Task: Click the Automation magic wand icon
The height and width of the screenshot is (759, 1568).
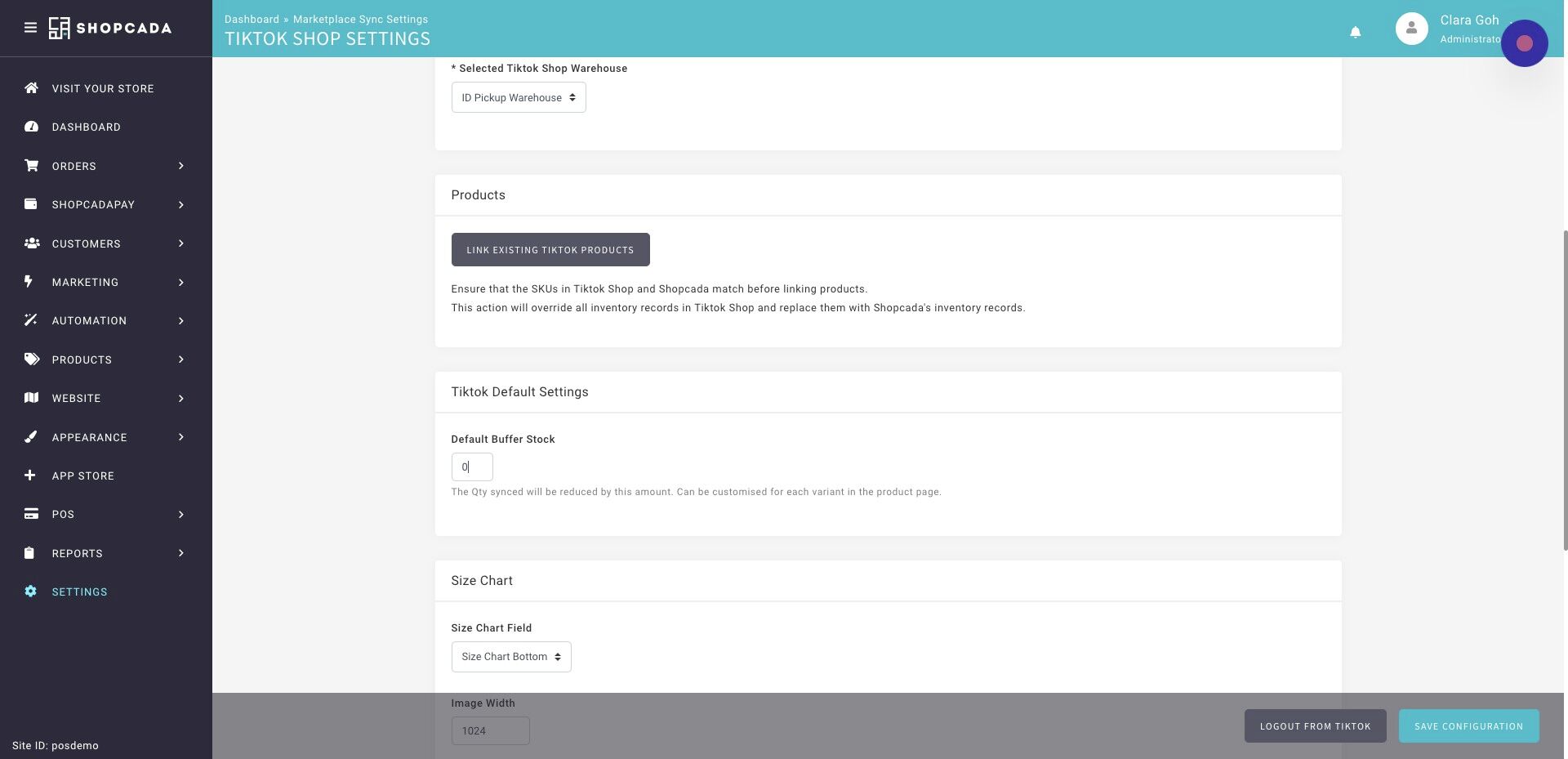Action: pyautogui.click(x=31, y=320)
